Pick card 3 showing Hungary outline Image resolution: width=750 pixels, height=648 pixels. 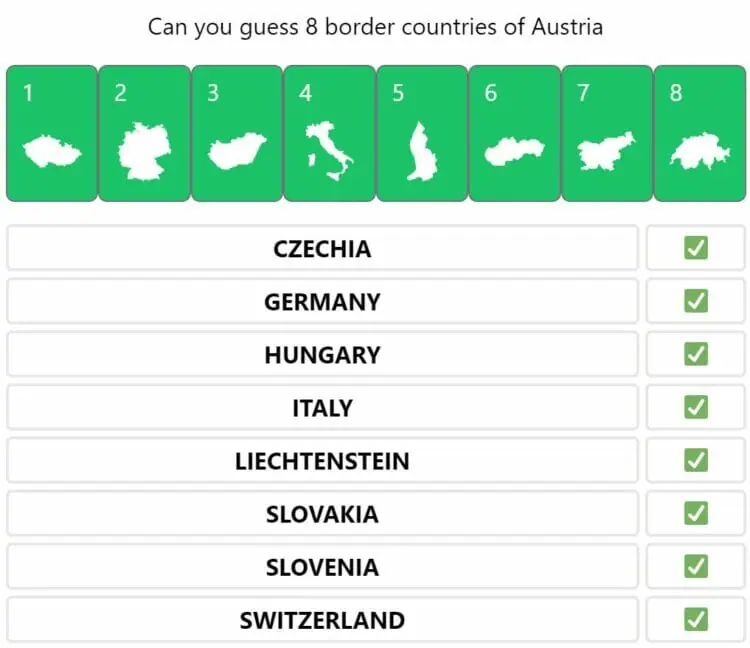pyautogui.click(x=237, y=133)
